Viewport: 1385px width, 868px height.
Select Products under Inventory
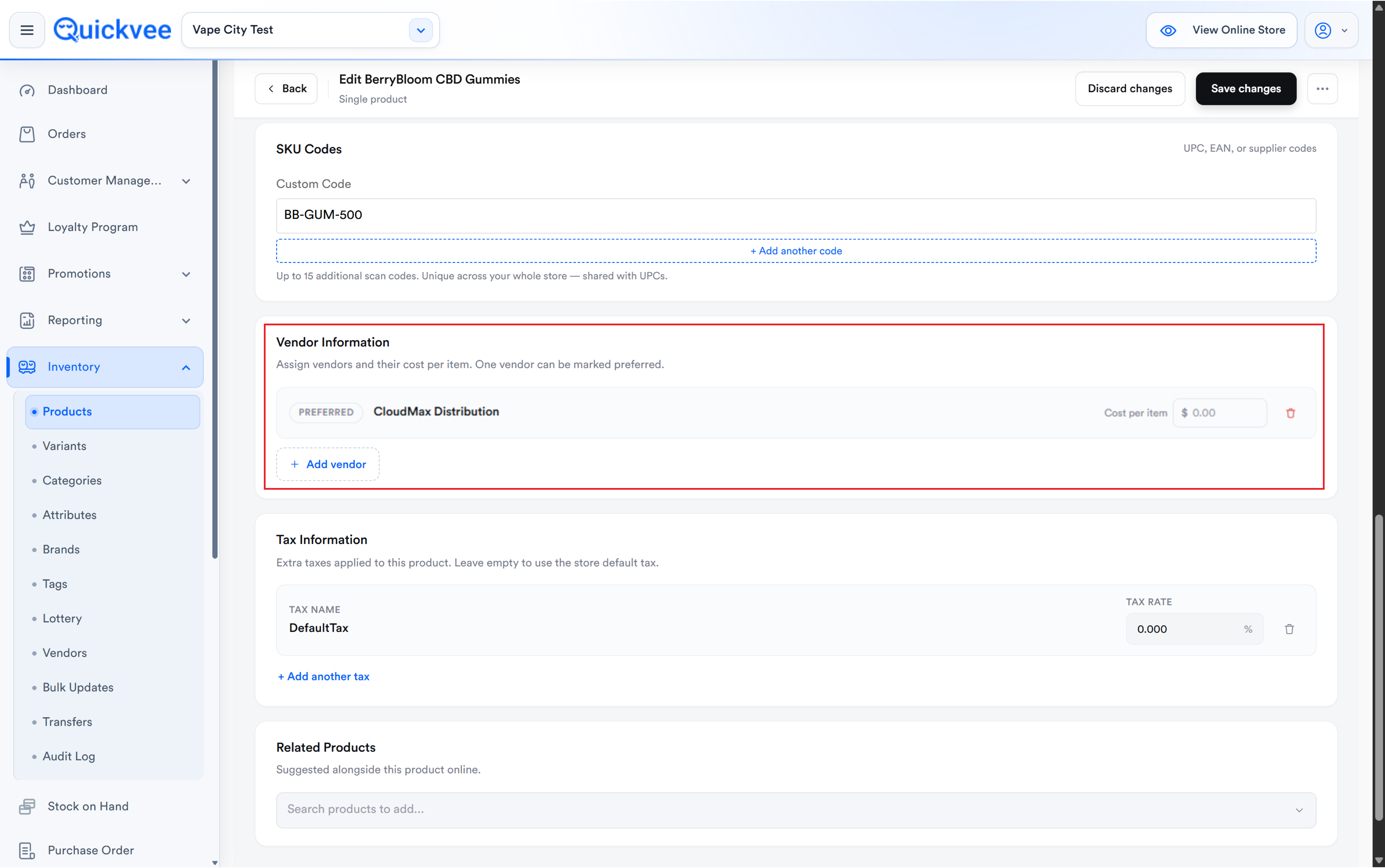click(113, 412)
